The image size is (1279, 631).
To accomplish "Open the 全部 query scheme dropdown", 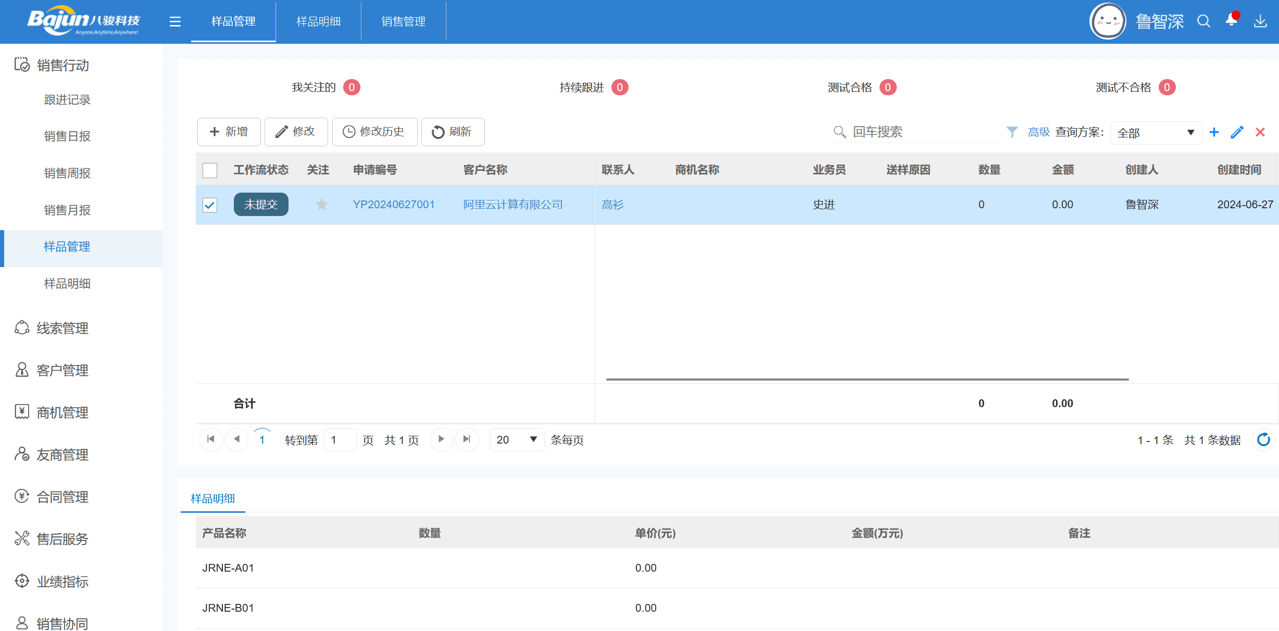I will pyautogui.click(x=1156, y=131).
